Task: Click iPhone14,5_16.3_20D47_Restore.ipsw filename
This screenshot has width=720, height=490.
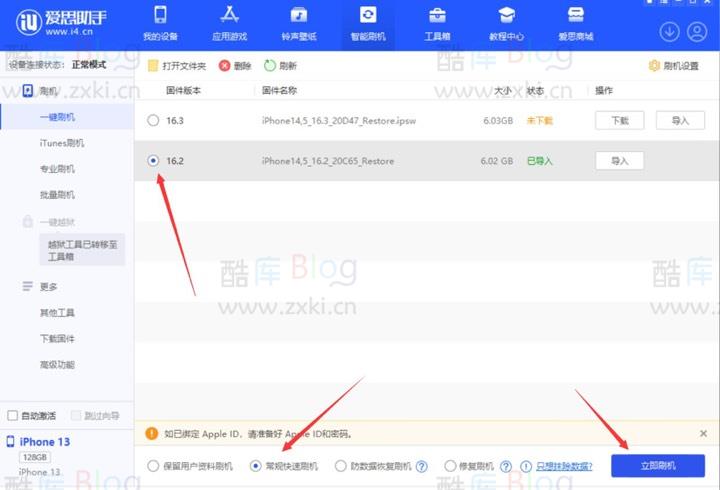Action: click(x=339, y=120)
